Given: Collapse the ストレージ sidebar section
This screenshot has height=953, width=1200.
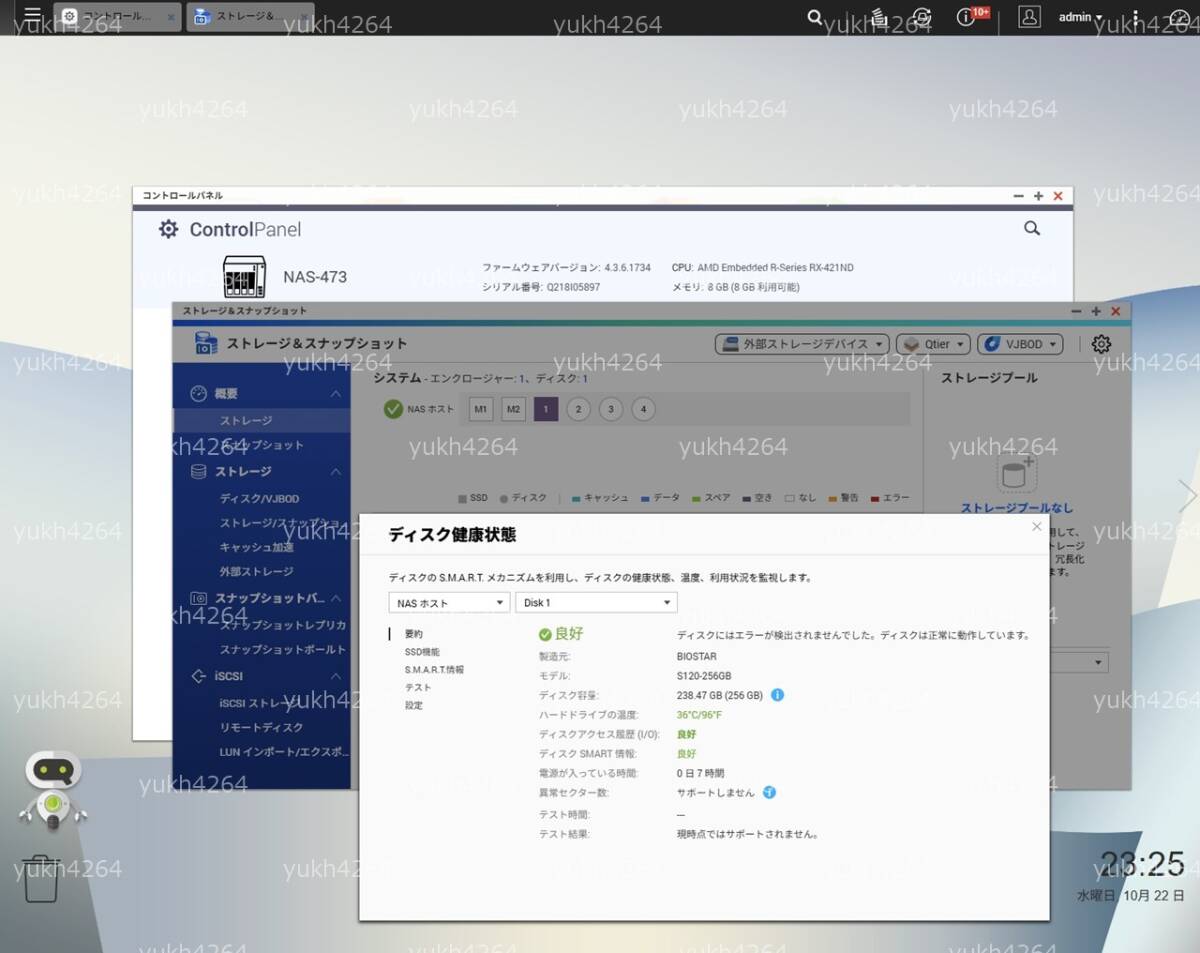Looking at the screenshot, I should 336,471.
